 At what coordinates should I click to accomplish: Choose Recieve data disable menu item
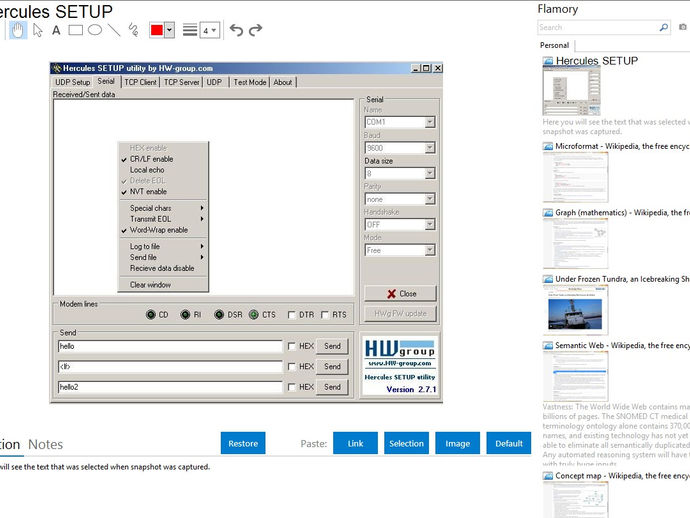pyautogui.click(x=163, y=268)
